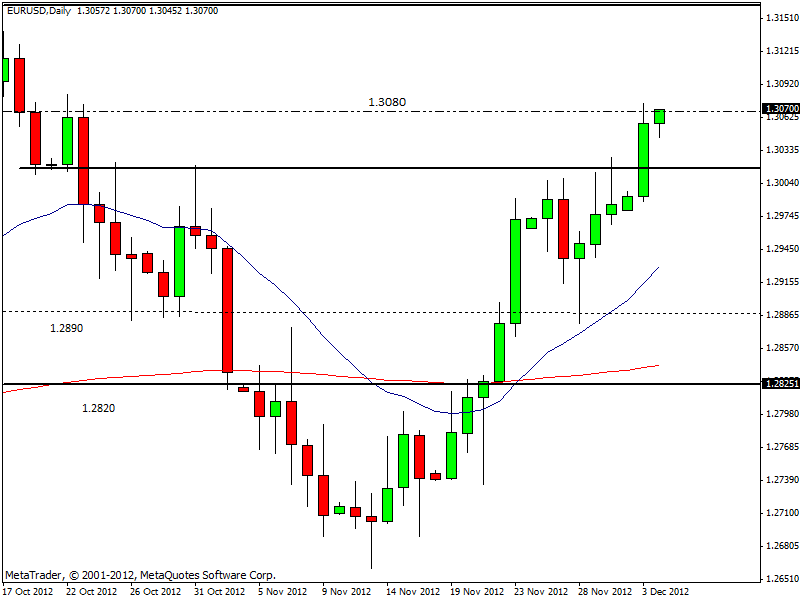Click the current price tag 1.30700

(780, 109)
